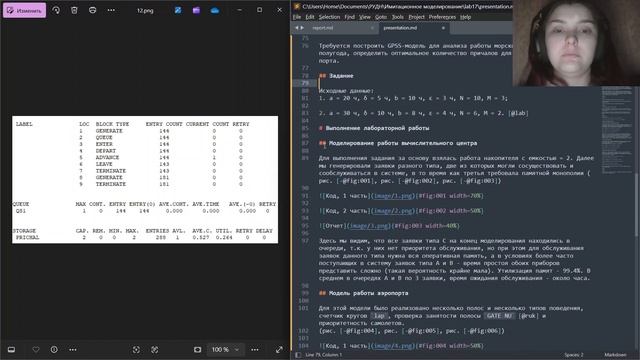Viewport: 640px width, 360px height.
Task: Open the Goto menu
Action: click(x=381, y=17)
